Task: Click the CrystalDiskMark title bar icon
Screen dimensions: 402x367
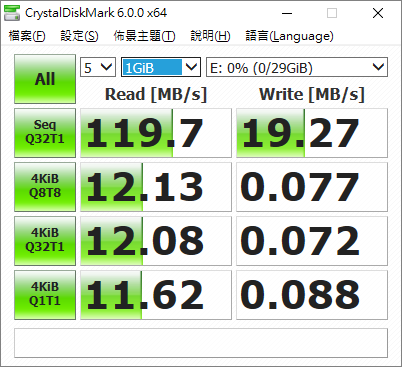Action: click(x=12, y=13)
